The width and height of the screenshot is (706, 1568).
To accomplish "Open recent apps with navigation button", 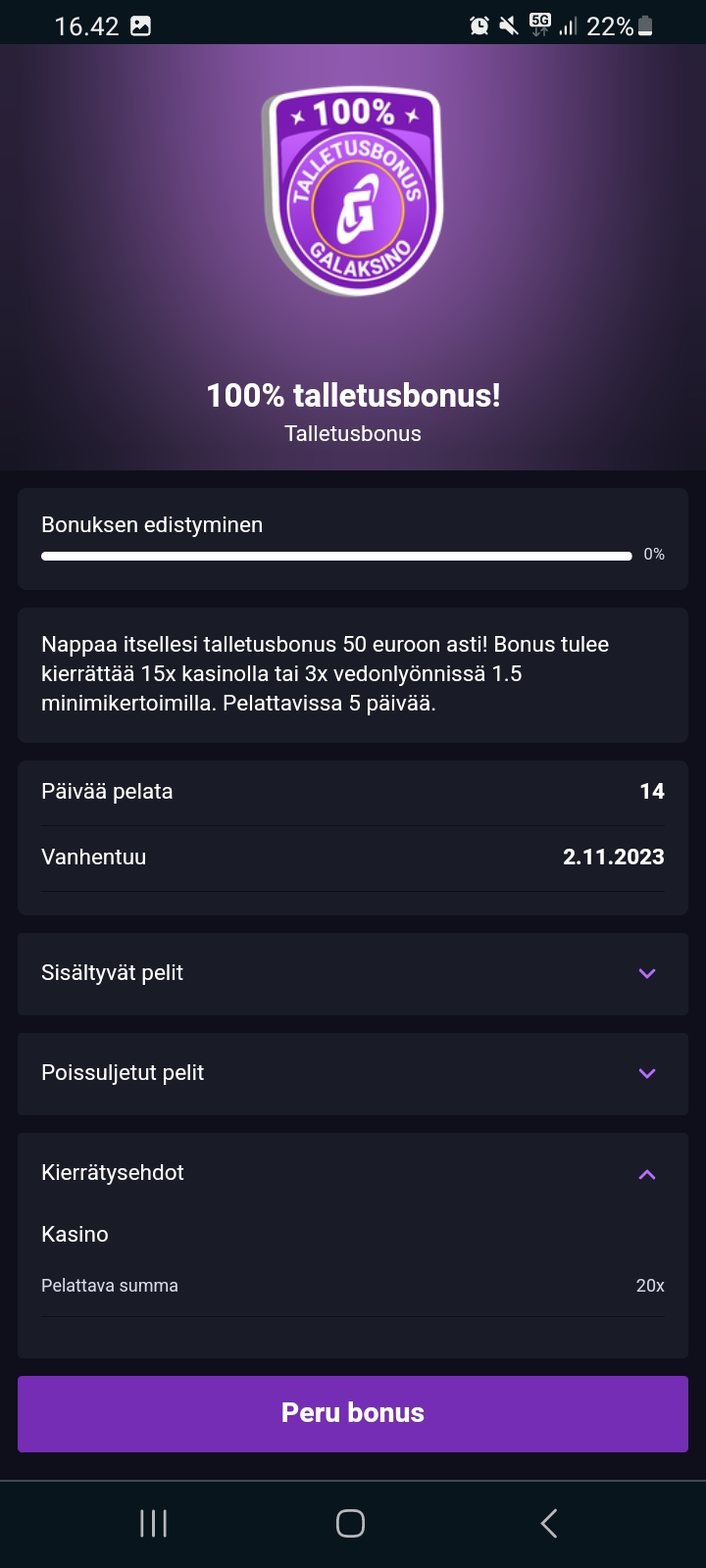I will tap(154, 1523).
